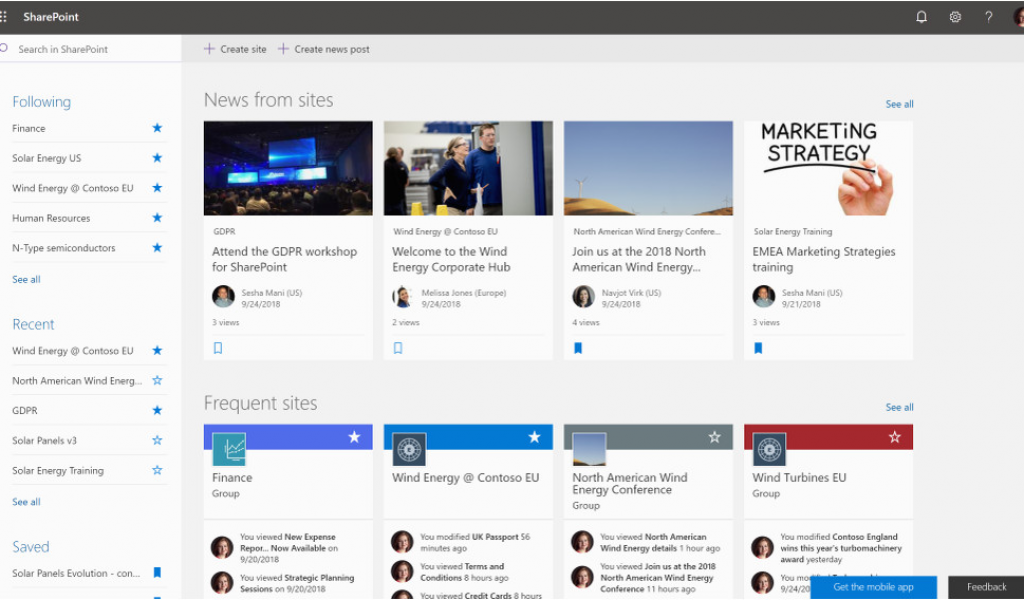This screenshot has height=600, width=1024.
Task: Unsave the 2018 North American Wind Energy post
Action: pyautogui.click(x=578, y=348)
